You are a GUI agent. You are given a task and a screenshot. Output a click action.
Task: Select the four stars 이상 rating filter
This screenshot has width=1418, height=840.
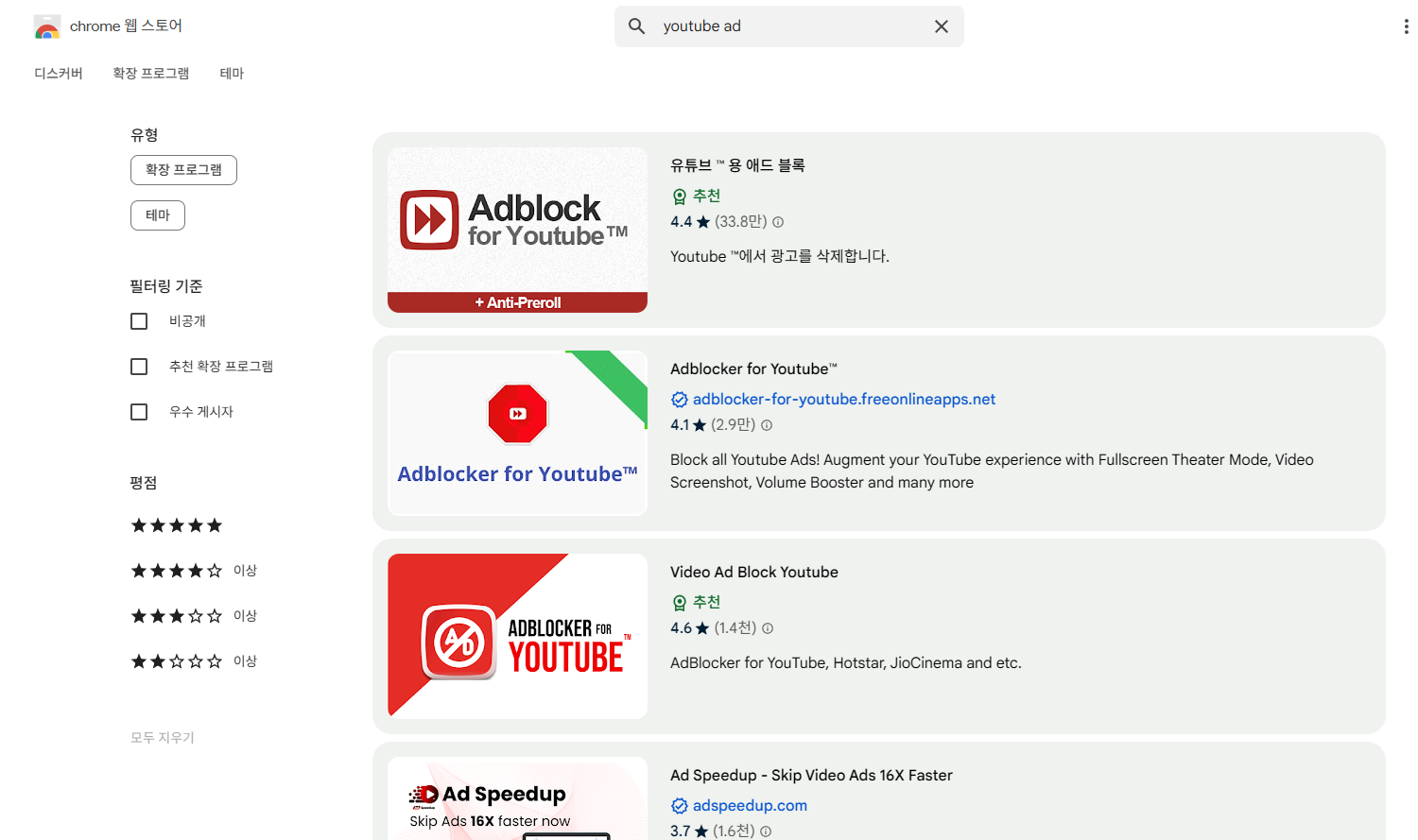[x=194, y=571]
